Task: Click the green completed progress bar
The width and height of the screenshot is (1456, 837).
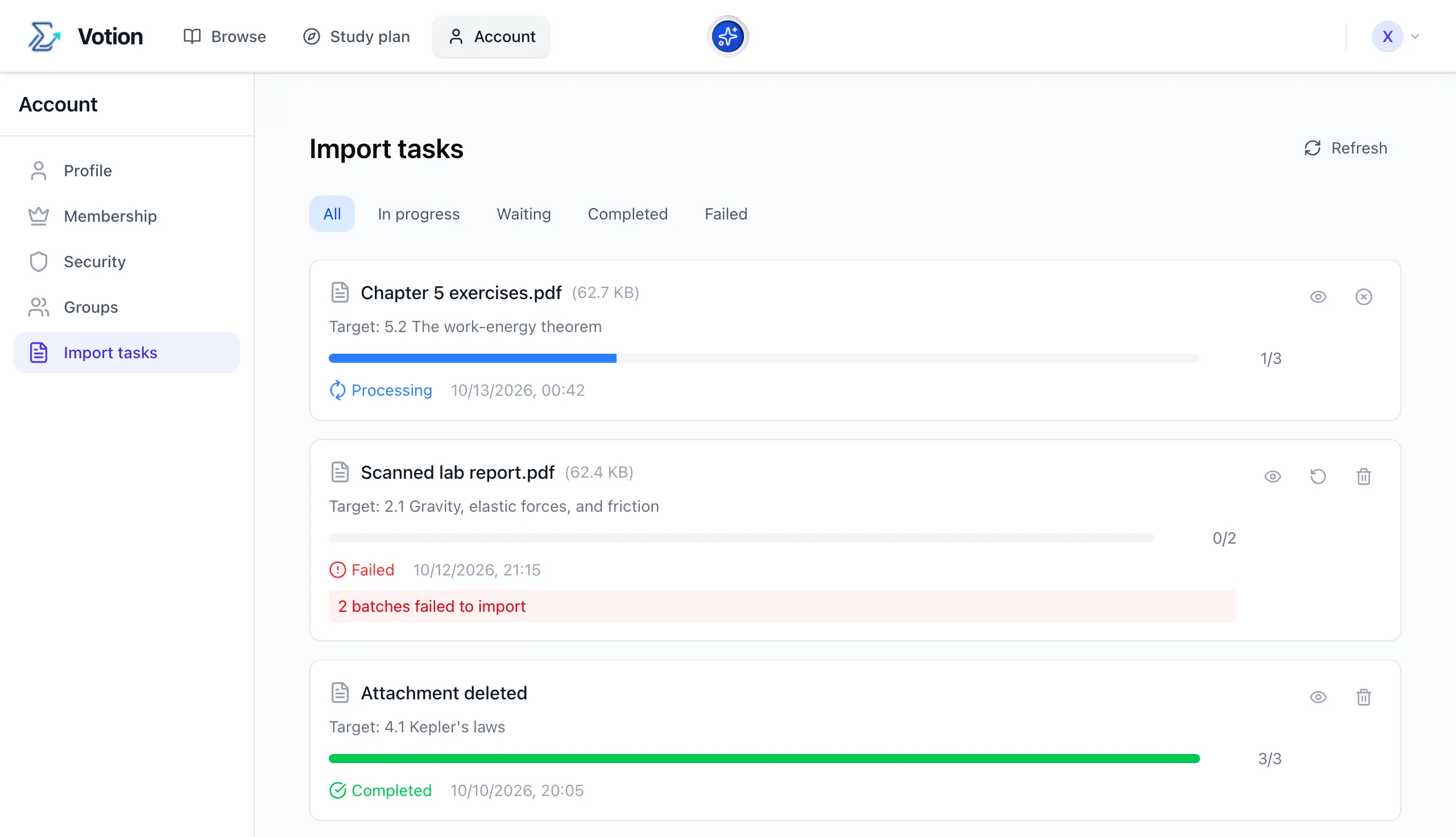Action: coord(764,759)
